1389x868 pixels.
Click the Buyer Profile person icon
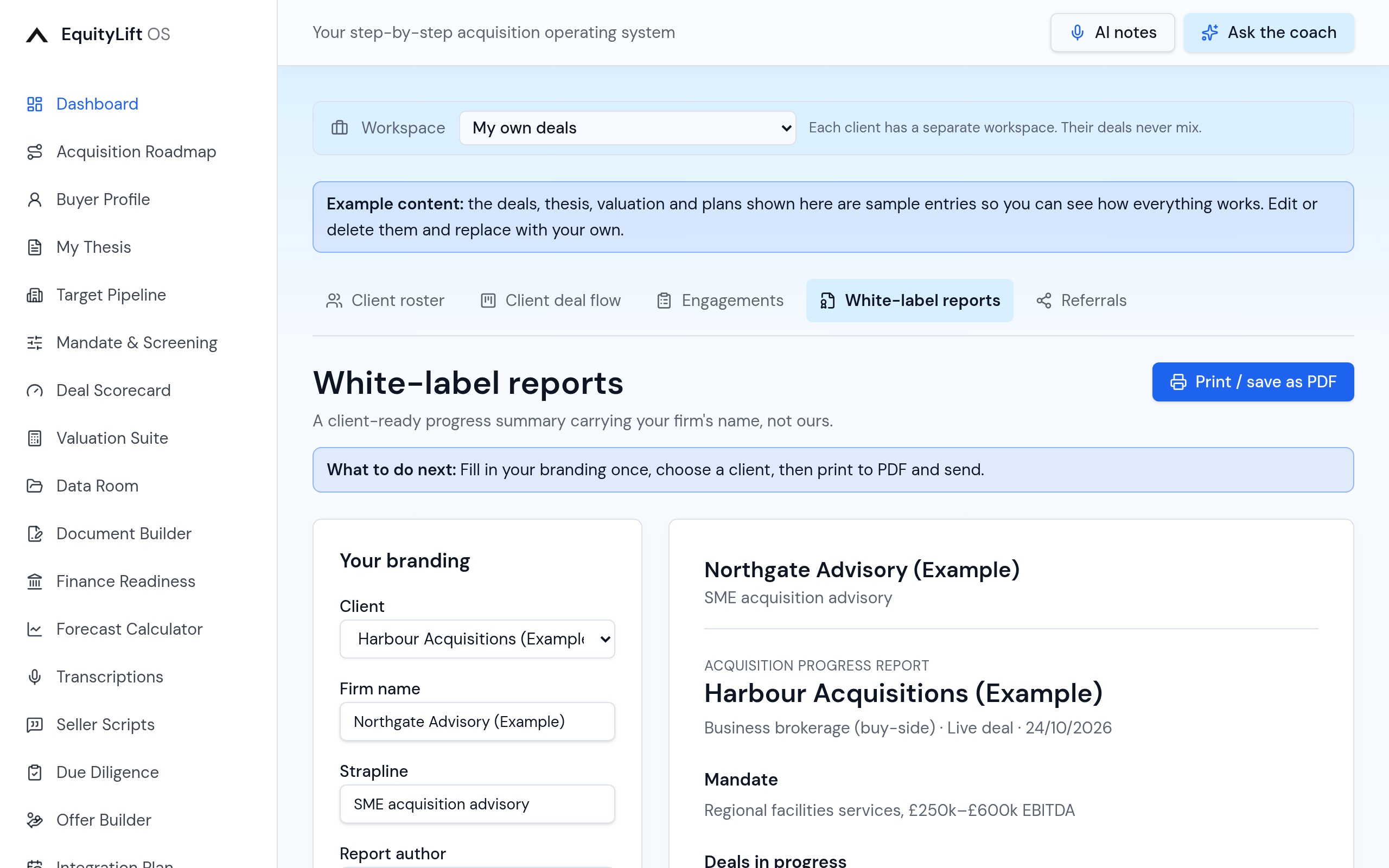[35, 199]
